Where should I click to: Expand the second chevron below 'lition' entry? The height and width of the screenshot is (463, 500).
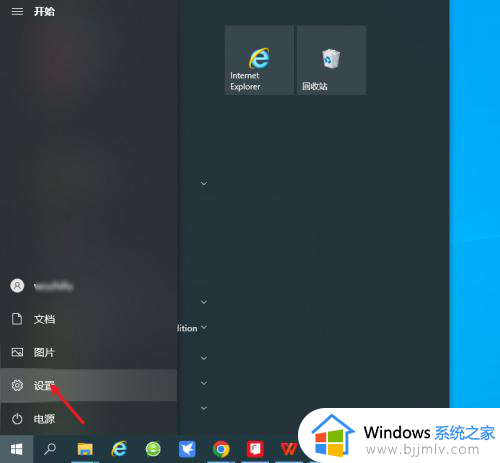point(204,383)
